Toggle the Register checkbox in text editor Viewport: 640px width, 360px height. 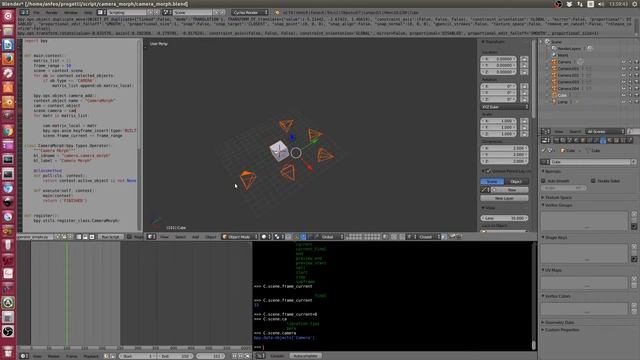[129, 236]
